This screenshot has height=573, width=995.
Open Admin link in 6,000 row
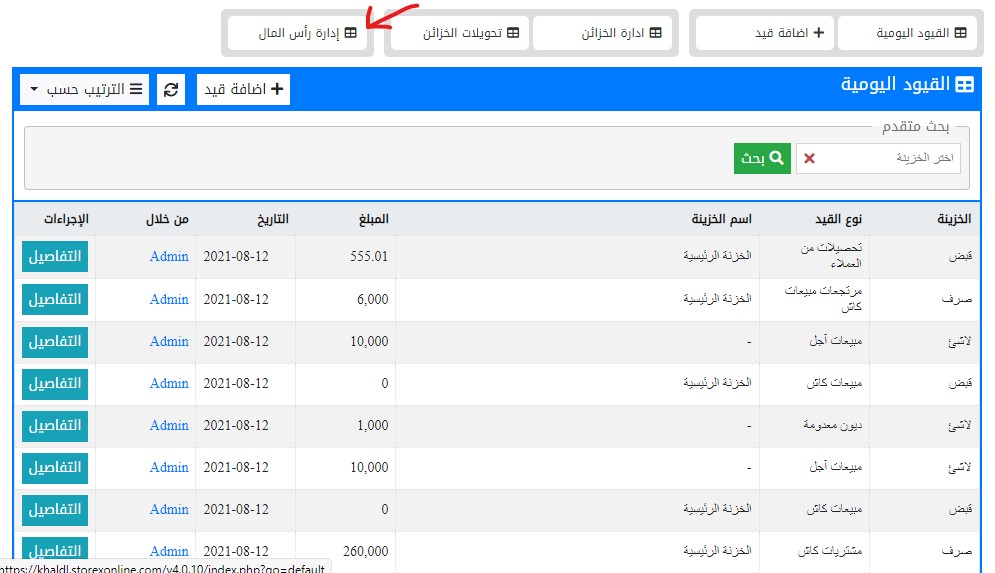pyautogui.click(x=169, y=300)
